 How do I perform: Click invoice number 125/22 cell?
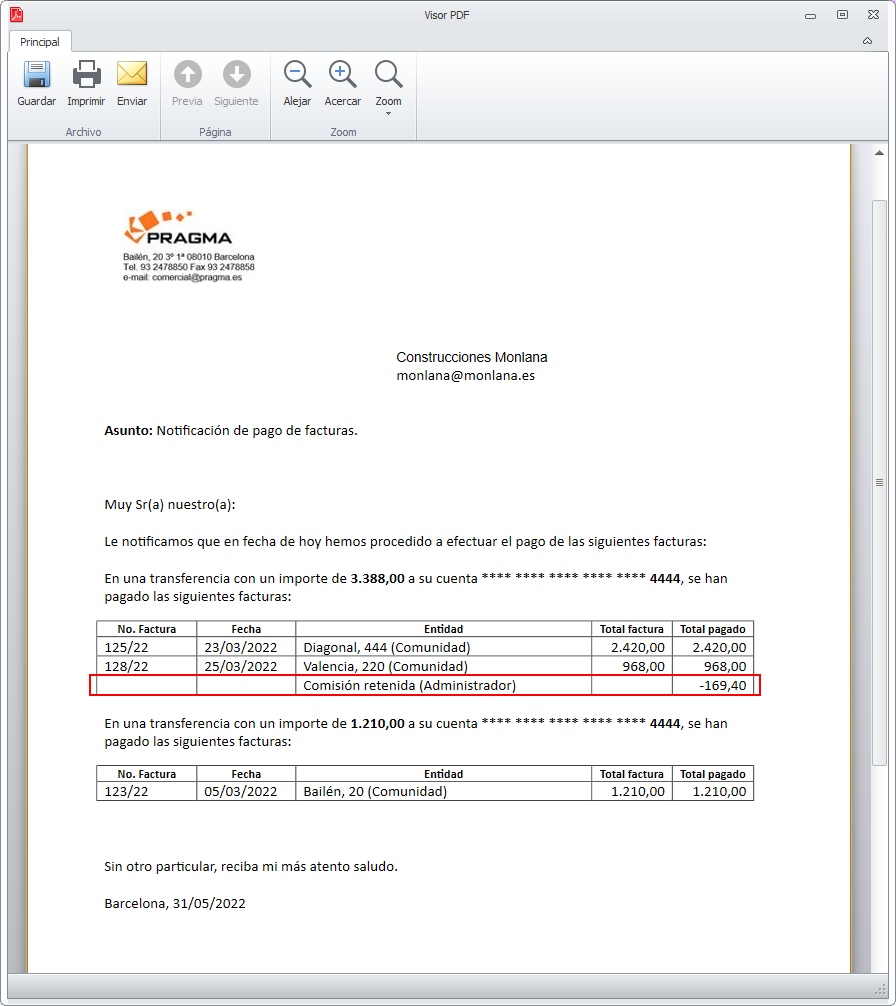click(147, 647)
